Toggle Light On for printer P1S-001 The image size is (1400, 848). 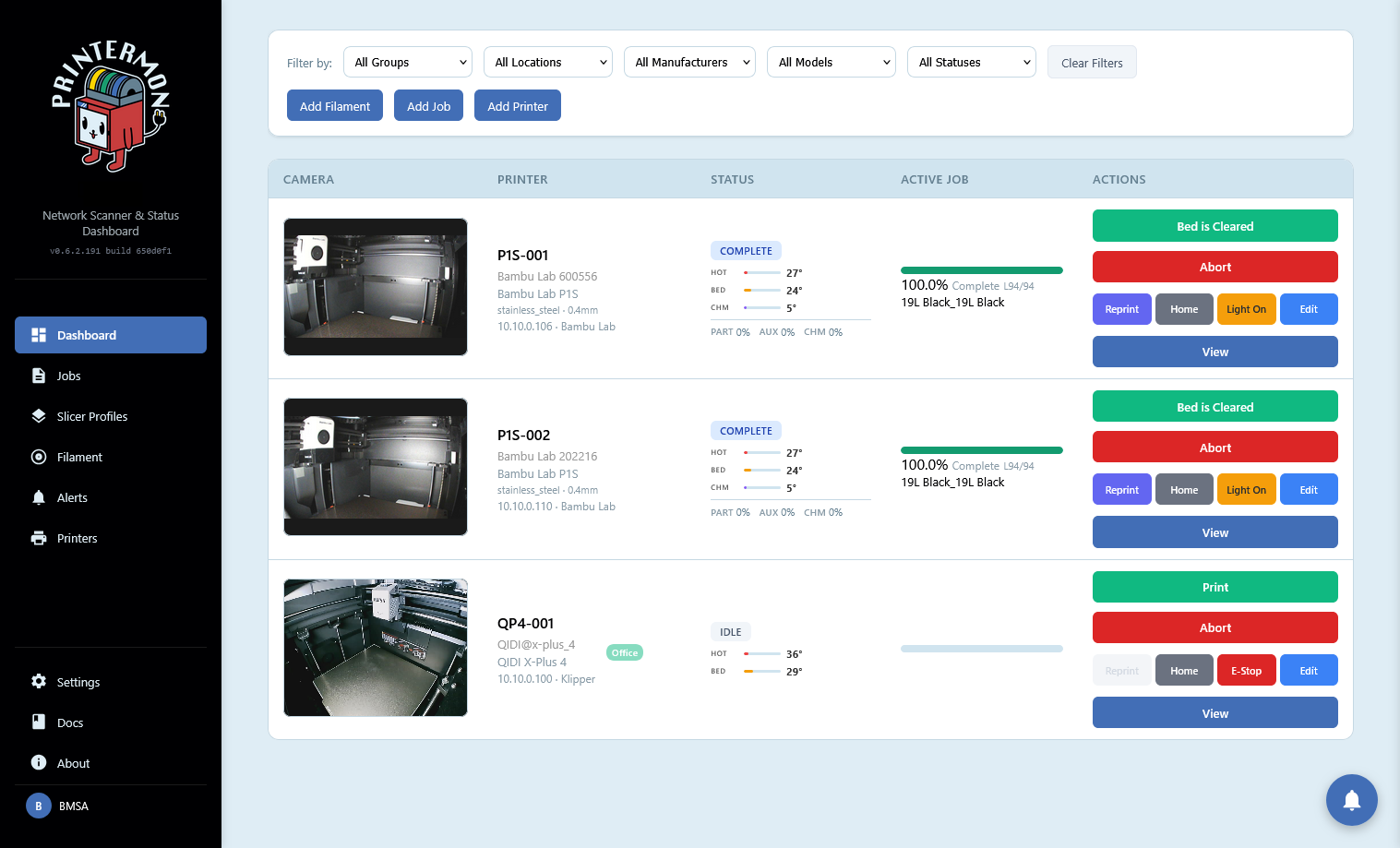(x=1246, y=309)
